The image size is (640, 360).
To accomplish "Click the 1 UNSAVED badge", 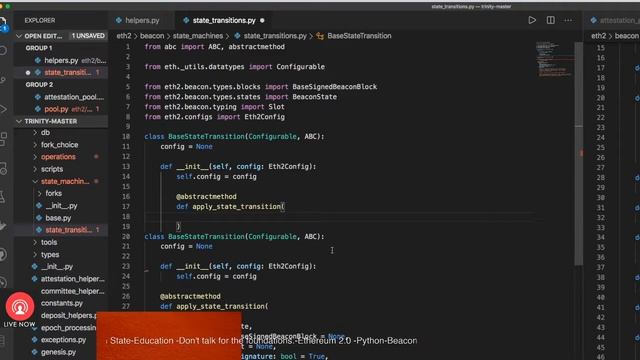I will pyautogui.click(x=88, y=36).
